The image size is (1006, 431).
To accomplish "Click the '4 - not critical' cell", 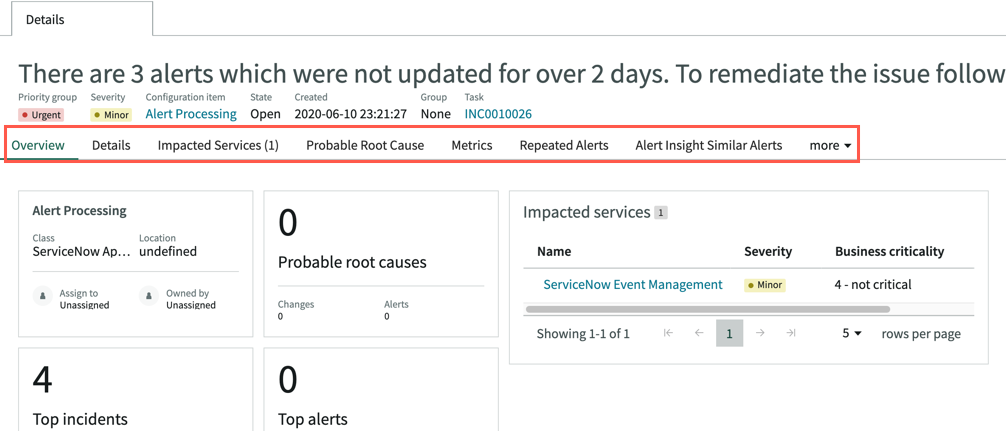I will pos(873,285).
